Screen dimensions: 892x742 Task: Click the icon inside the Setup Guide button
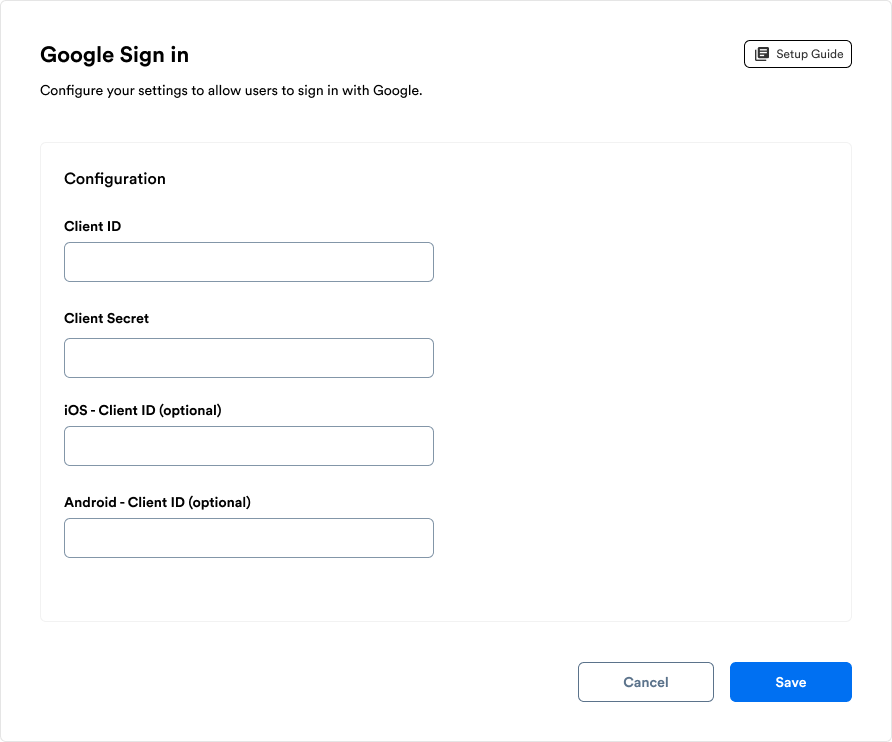tap(763, 53)
